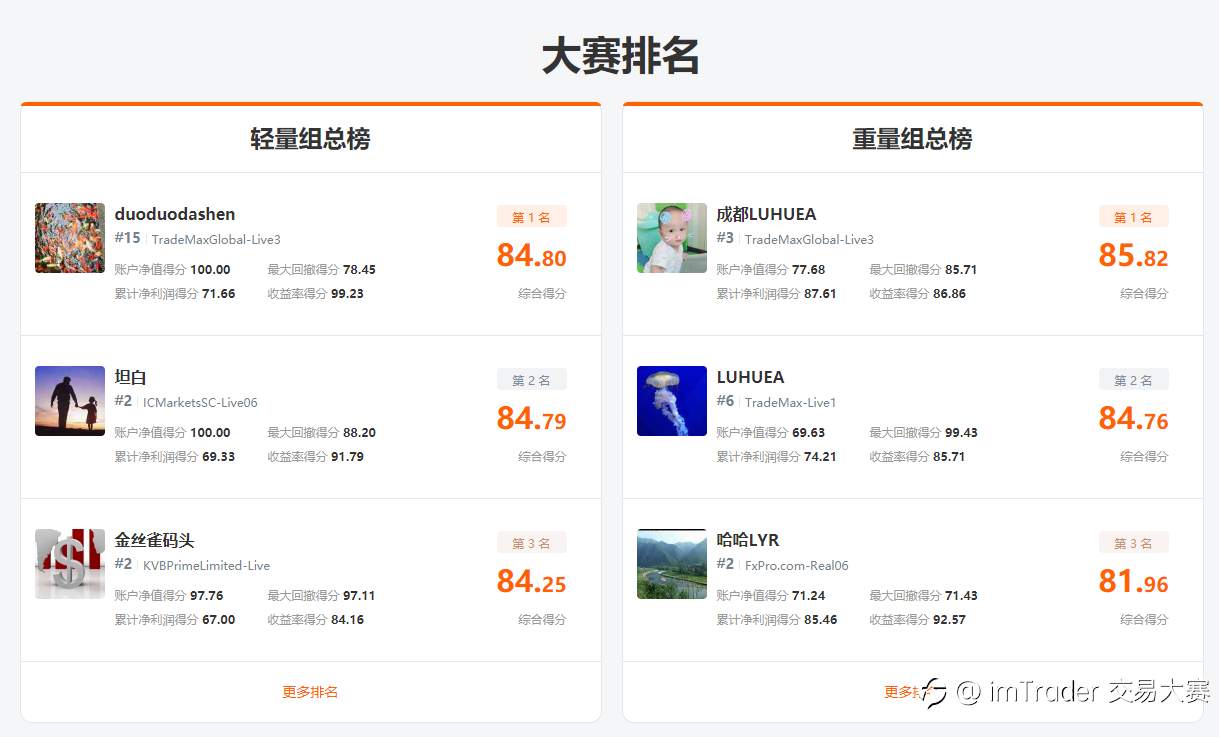Click the 第1名 badge beside 成都LUHUEA

pos(1134,217)
